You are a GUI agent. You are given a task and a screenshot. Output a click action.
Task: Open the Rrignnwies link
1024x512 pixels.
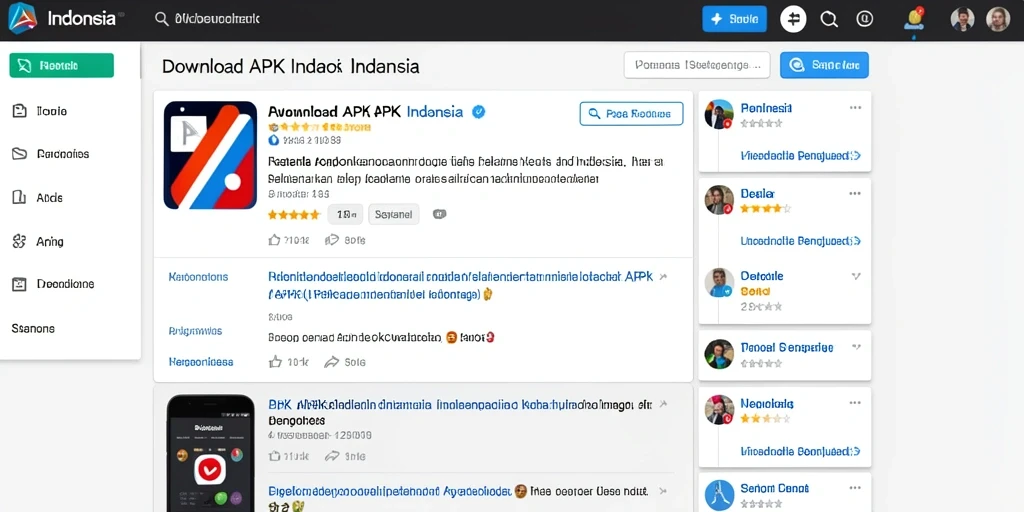coord(195,331)
